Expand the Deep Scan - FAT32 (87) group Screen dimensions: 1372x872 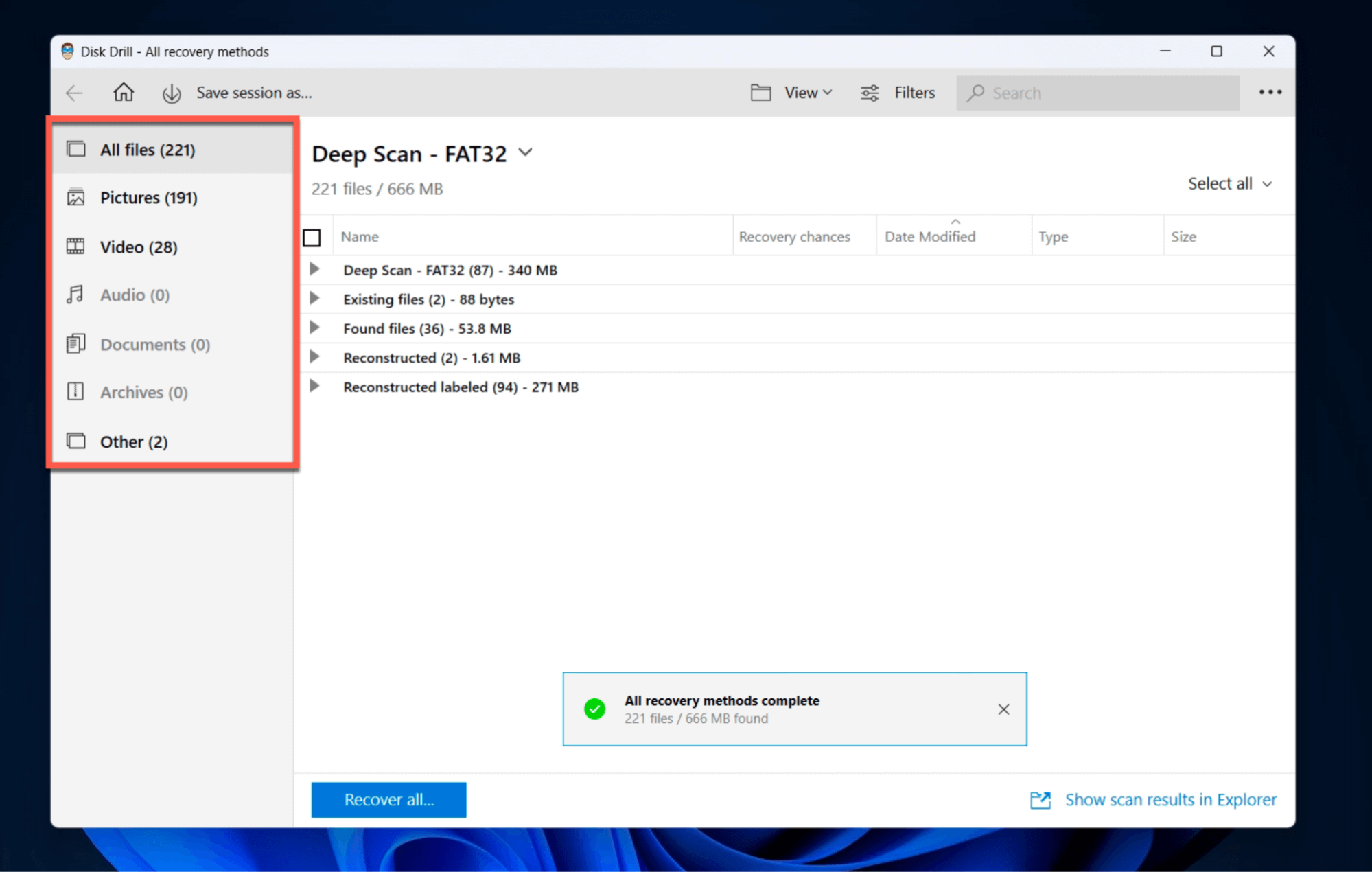click(314, 269)
